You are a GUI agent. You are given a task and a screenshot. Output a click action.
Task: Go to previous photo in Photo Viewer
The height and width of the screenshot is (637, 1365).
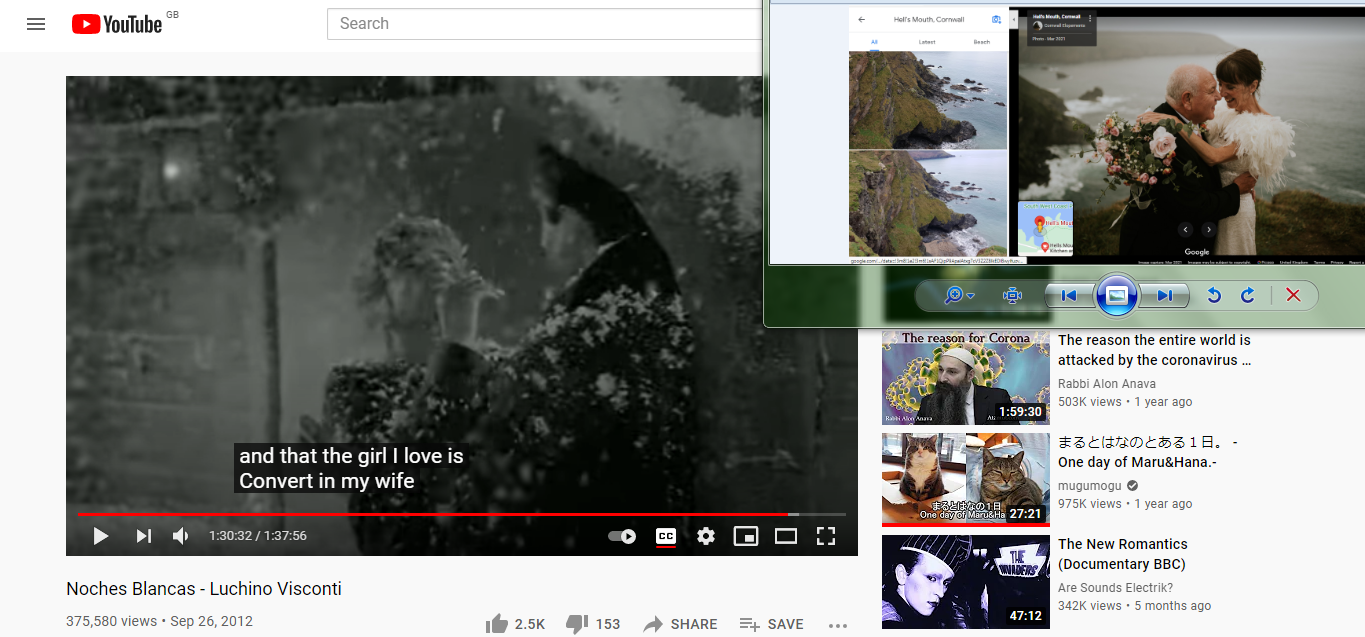(x=1068, y=296)
